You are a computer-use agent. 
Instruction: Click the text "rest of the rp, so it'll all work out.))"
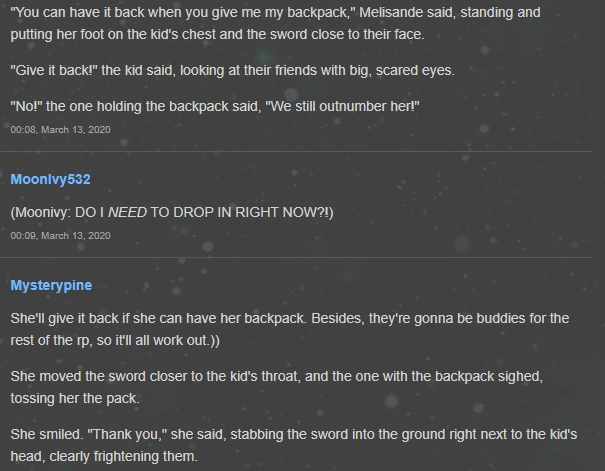[x=115, y=341]
